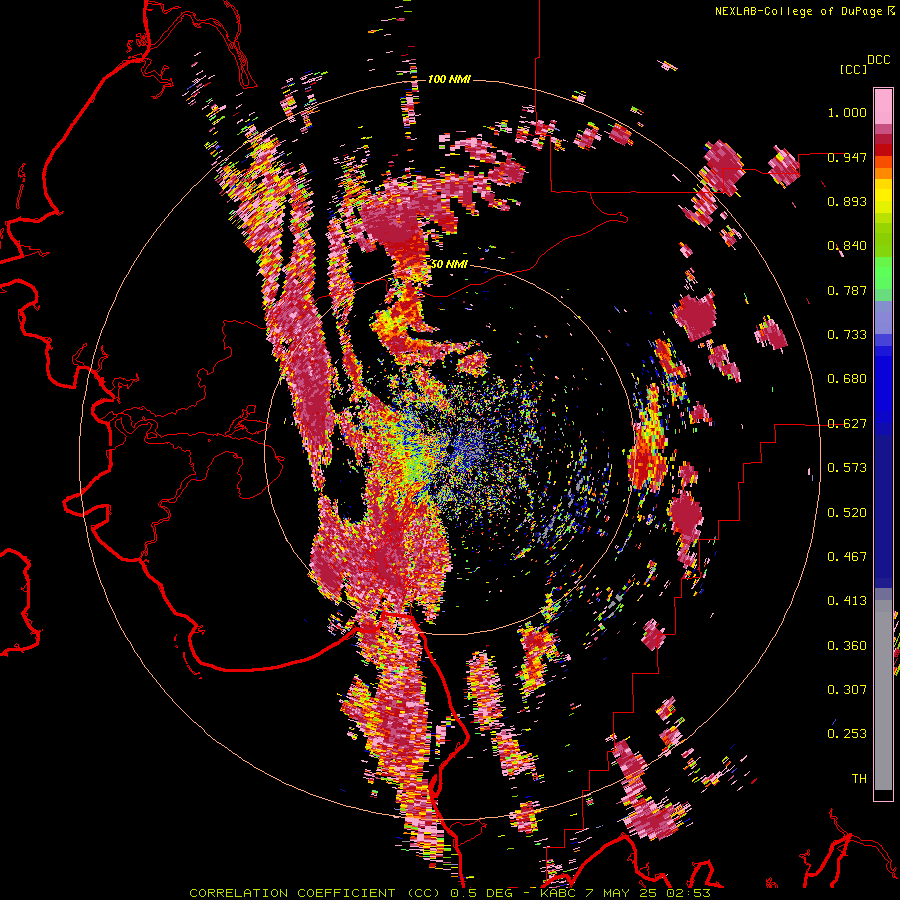Click the 0.307 scale value

point(847,690)
